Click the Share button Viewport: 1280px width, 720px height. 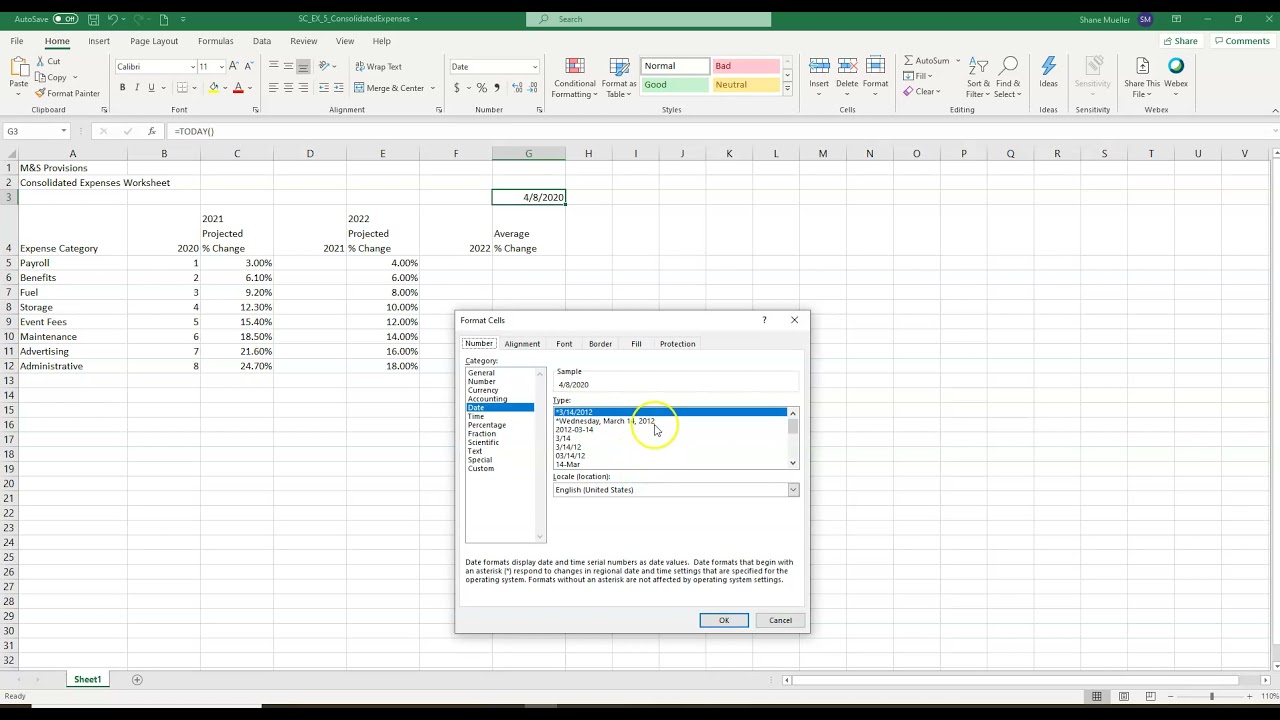click(x=1180, y=41)
